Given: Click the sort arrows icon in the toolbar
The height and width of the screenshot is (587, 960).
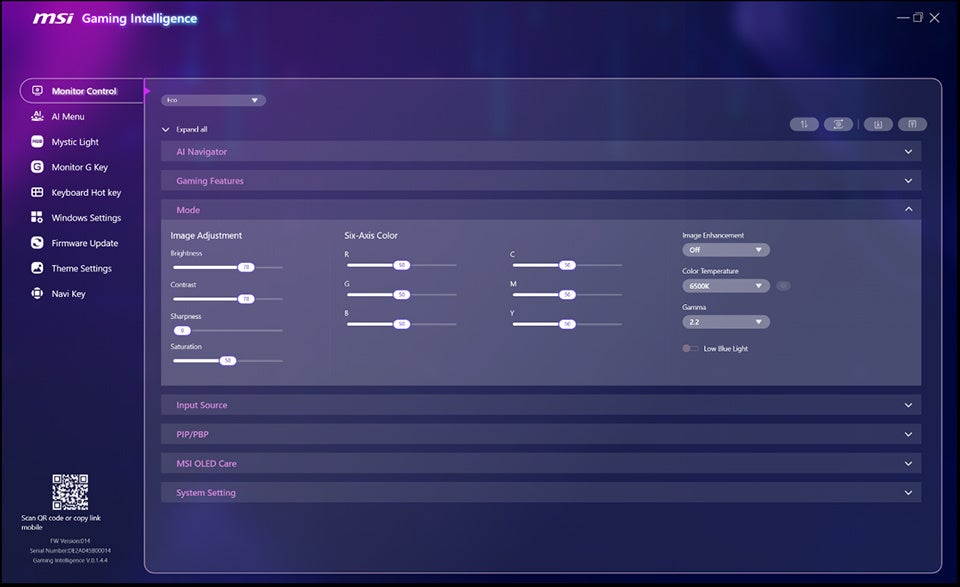Looking at the screenshot, I should click(x=805, y=124).
